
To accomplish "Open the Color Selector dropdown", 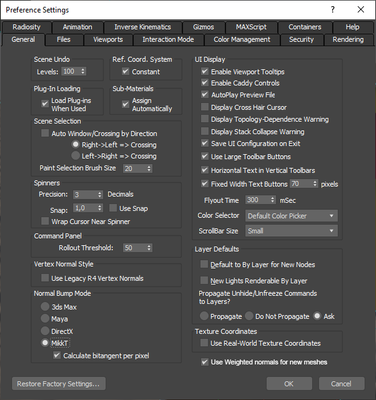I will [291, 216].
